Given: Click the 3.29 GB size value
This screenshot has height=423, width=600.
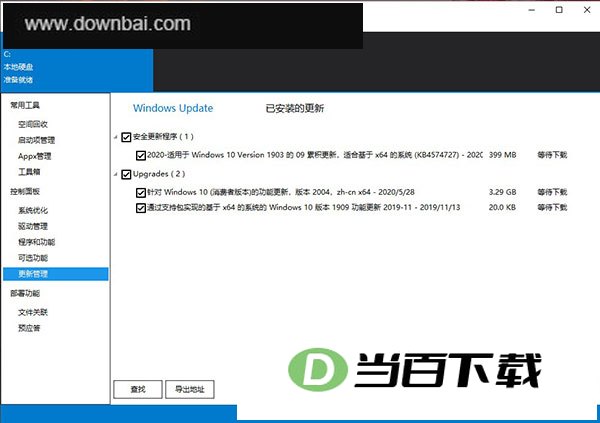Looking at the screenshot, I should [502, 192].
